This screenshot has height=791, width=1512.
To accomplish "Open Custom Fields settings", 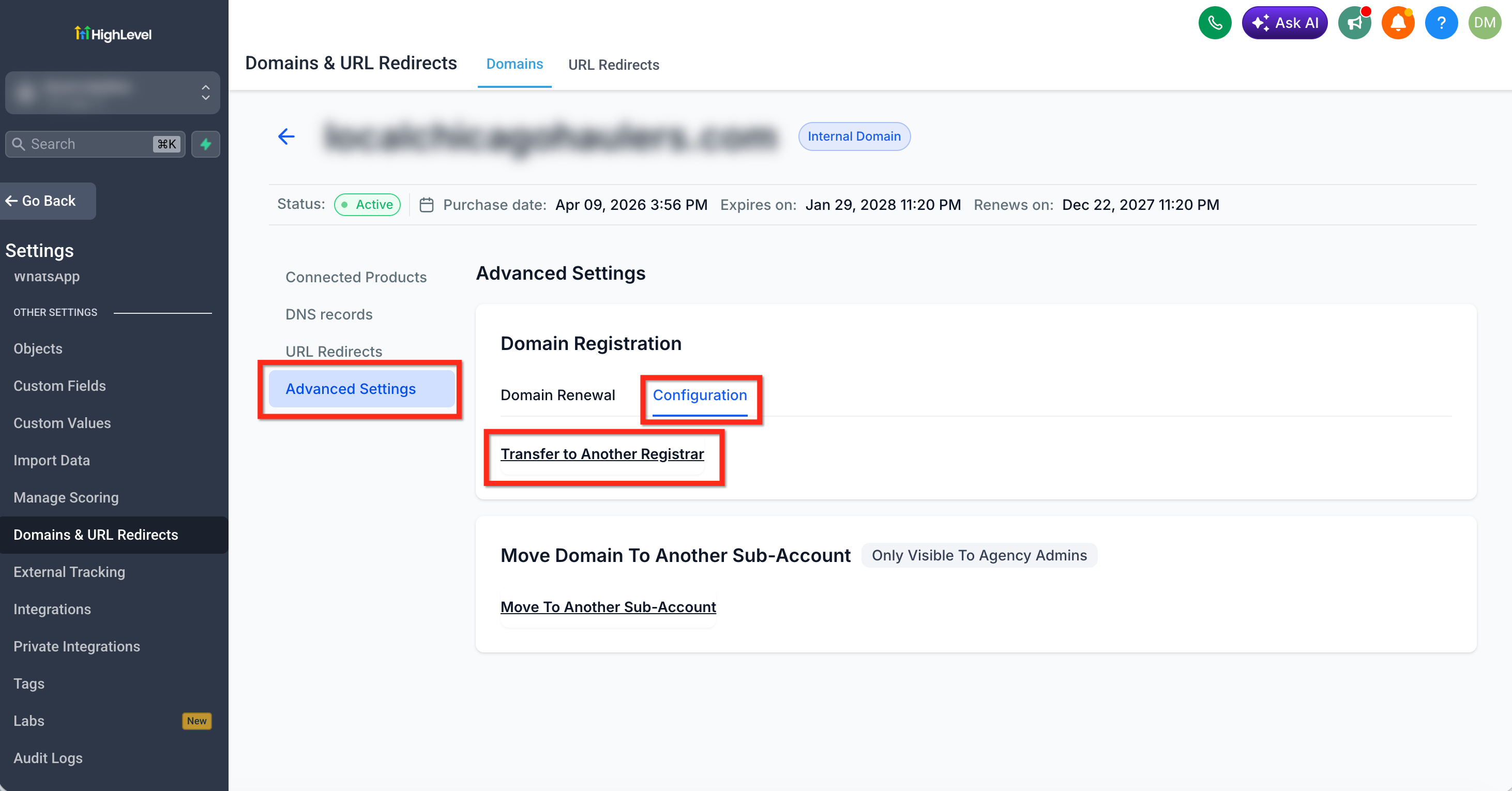I will pyautogui.click(x=59, y=386).
